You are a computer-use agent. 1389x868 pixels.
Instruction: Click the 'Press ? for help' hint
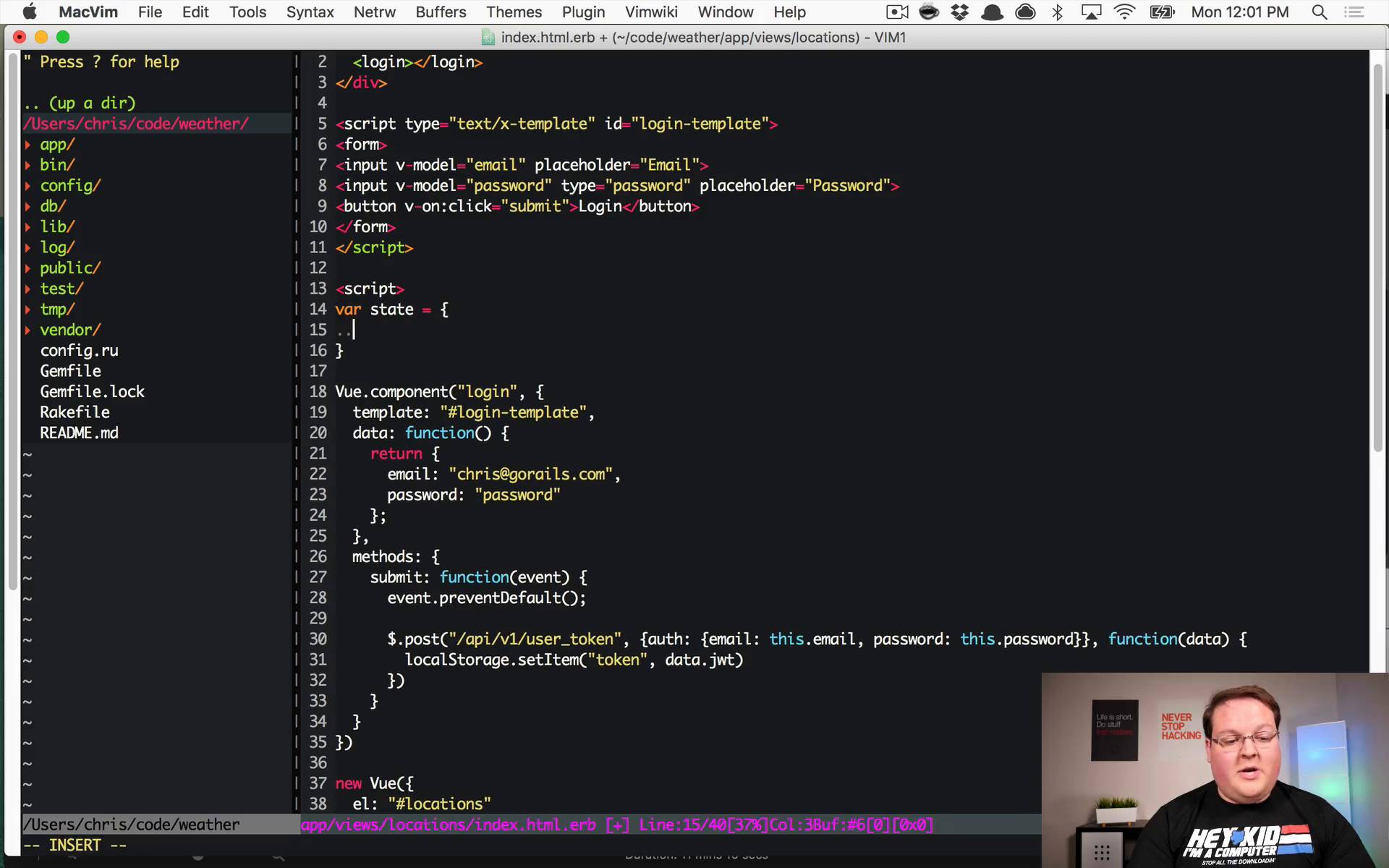[x=109, y=62]
